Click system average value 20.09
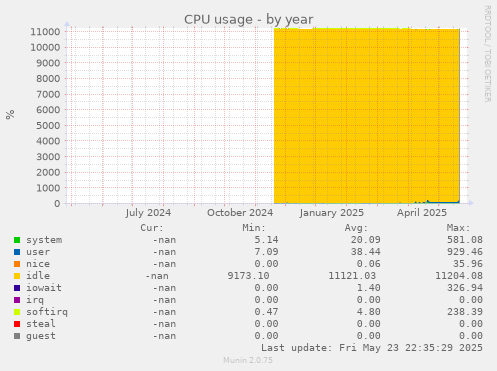Image resolution: width=497 pixels, height=371 pixels. (365, 240)
